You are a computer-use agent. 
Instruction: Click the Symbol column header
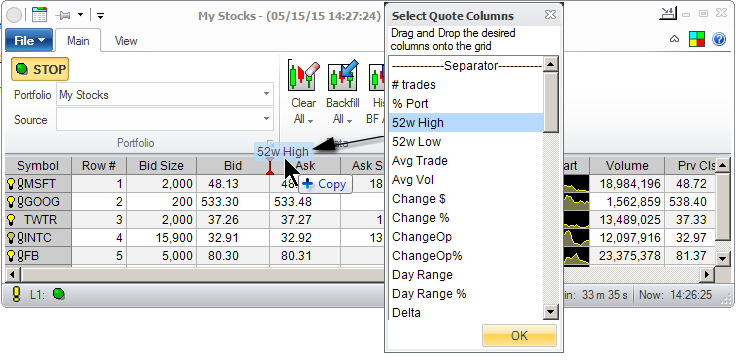38,166
